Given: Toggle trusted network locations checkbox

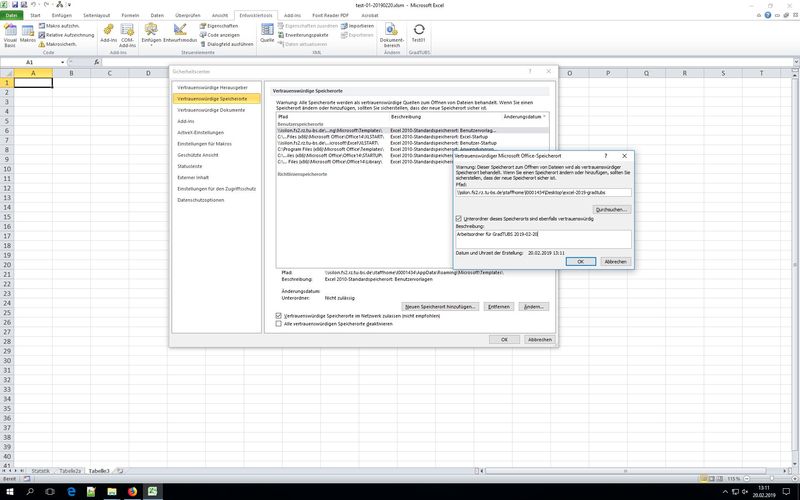Looking at the screenshot, I should (278, 316).
